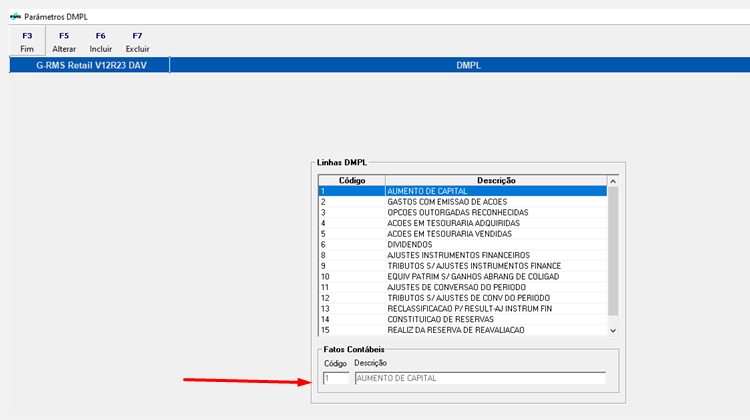Select the GASTOS COM EMISSAO DE ACOES row
This screenshot has height=420, width=750.
pos(460,202)
